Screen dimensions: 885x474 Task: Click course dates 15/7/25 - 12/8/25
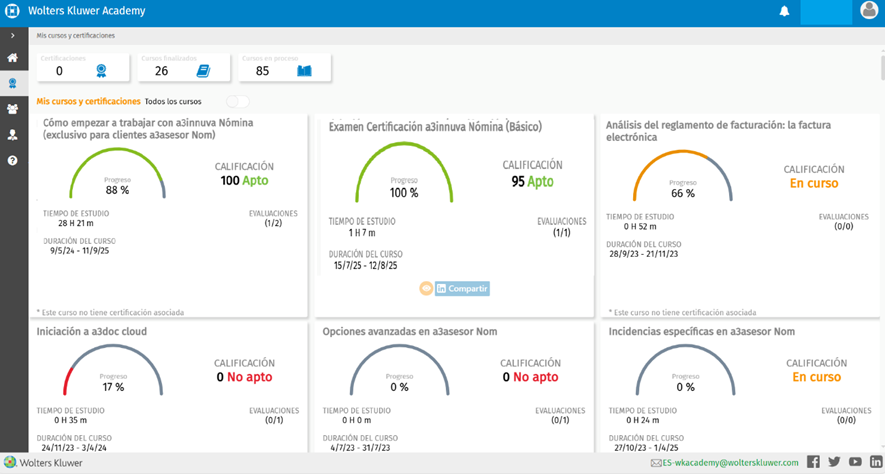[368, 265]
